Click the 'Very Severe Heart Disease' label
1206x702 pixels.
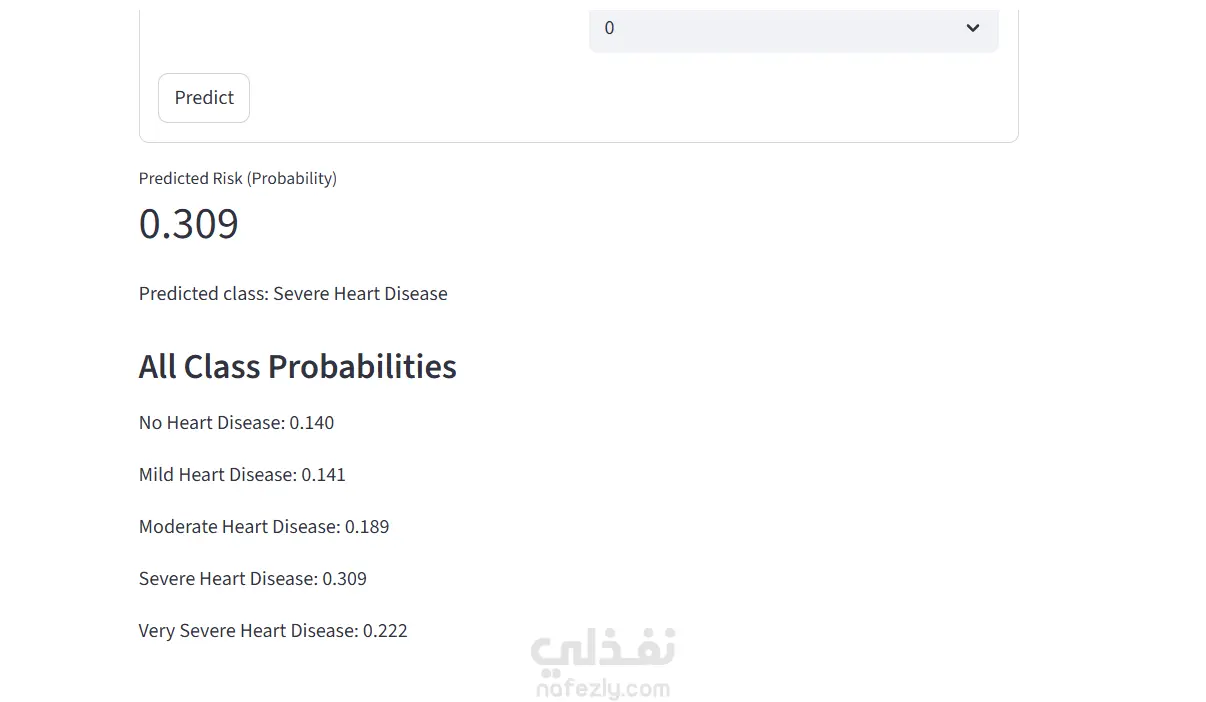[x=246, y=631]
